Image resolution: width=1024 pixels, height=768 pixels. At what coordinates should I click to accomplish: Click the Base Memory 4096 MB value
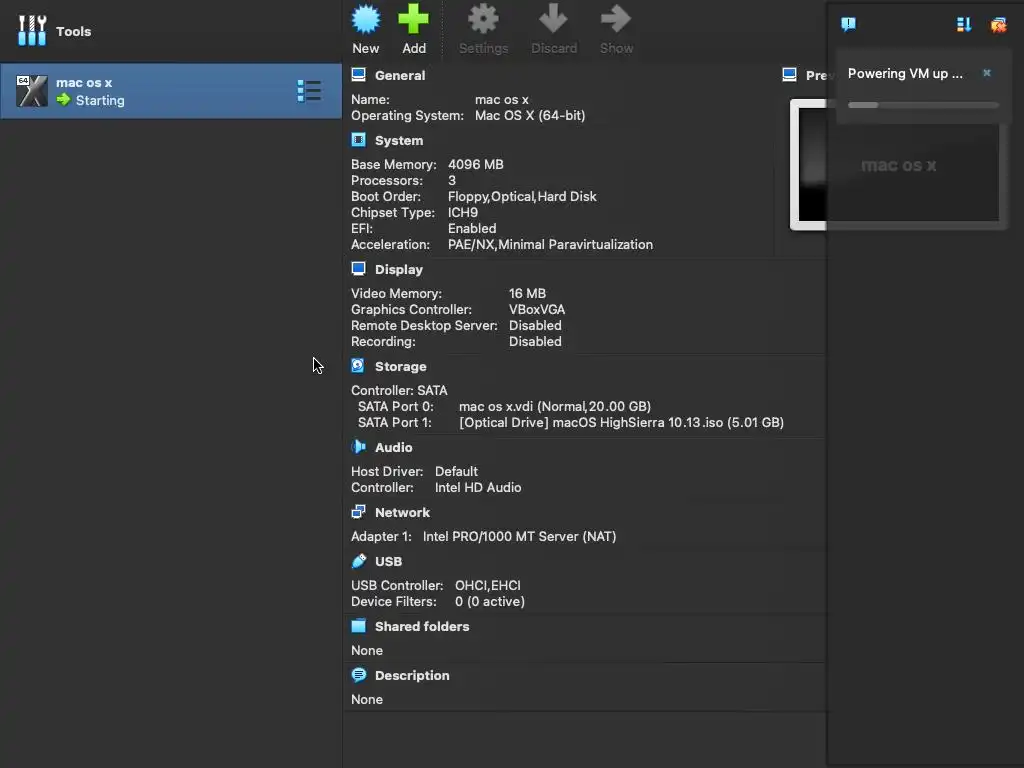(x=475, y=165)
